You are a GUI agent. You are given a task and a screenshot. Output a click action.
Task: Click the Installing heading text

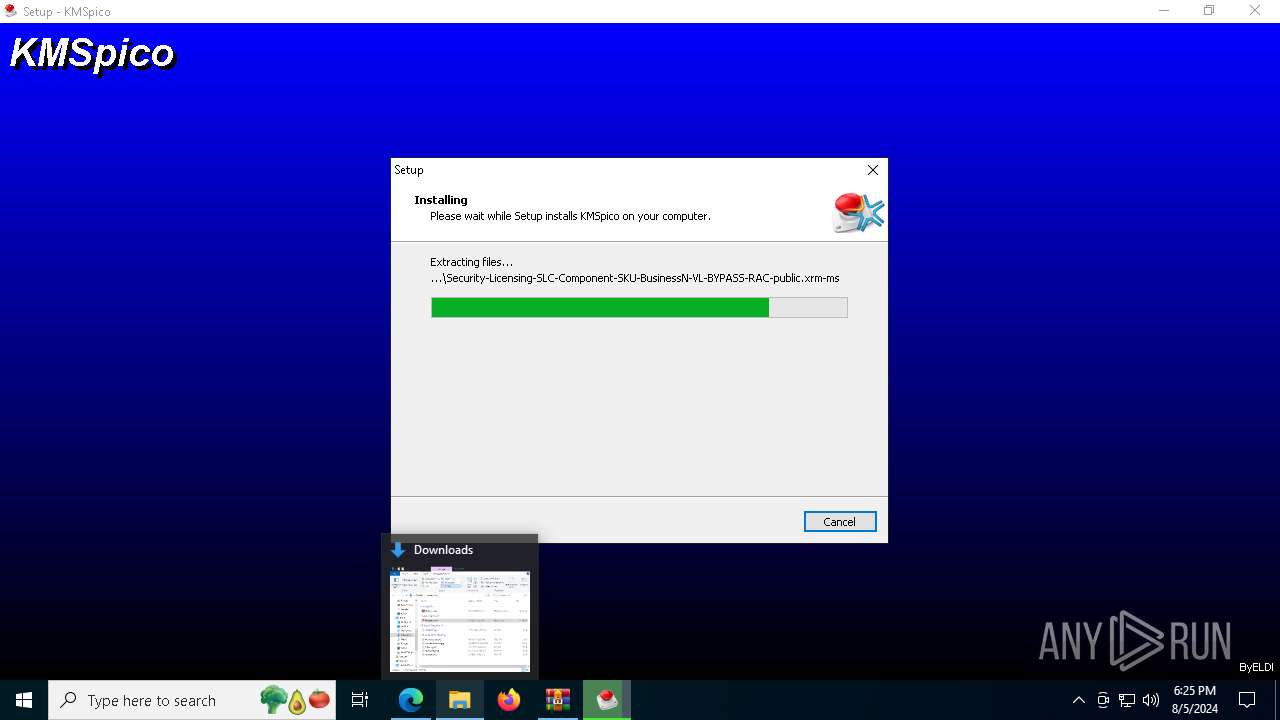tap(441, 200)
